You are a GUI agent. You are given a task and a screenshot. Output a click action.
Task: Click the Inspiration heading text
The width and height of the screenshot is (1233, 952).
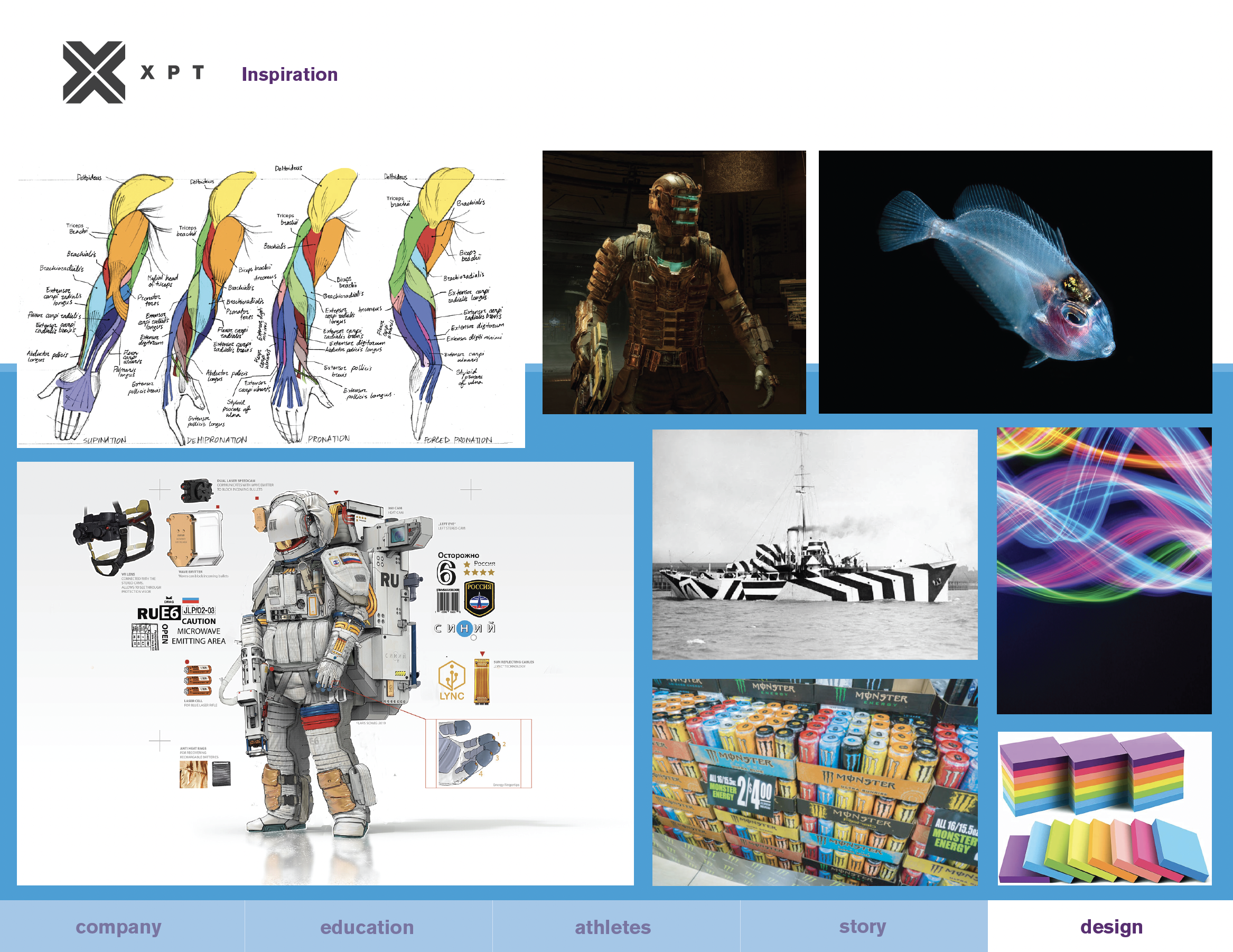(x=289, y=74)
